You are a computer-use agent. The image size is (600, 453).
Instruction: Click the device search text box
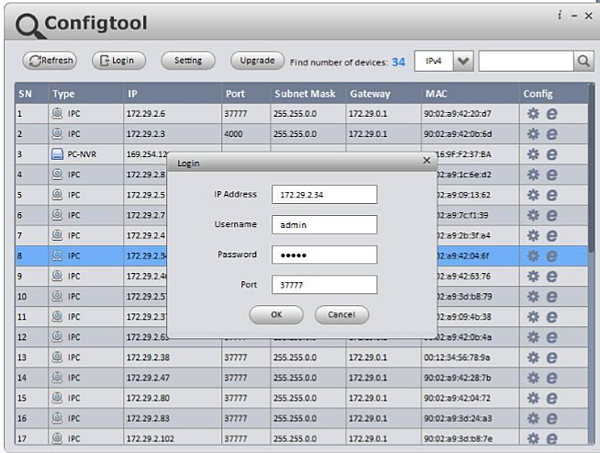526,61
